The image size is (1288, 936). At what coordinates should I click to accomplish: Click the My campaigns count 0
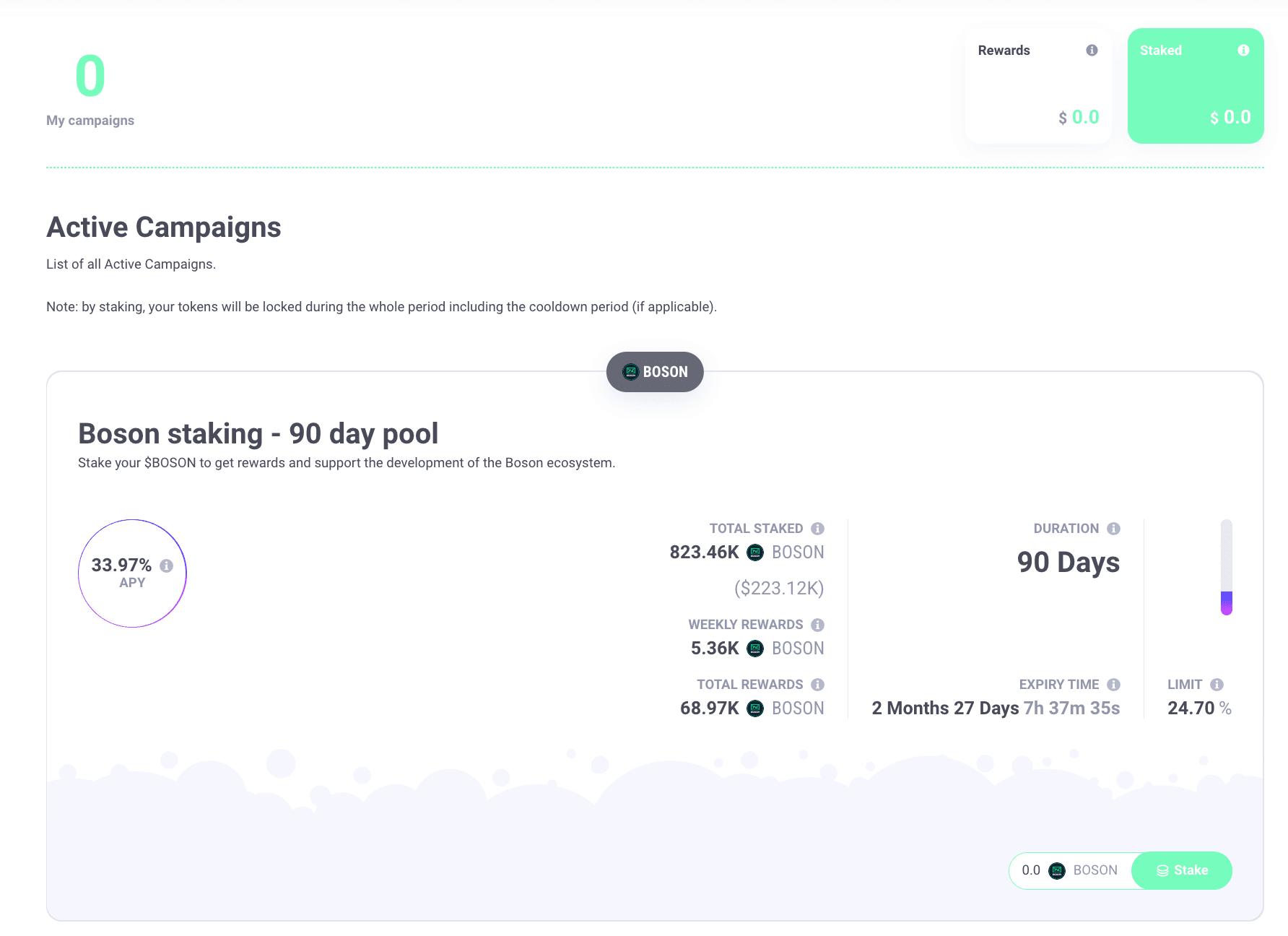(x=90, y=76)
